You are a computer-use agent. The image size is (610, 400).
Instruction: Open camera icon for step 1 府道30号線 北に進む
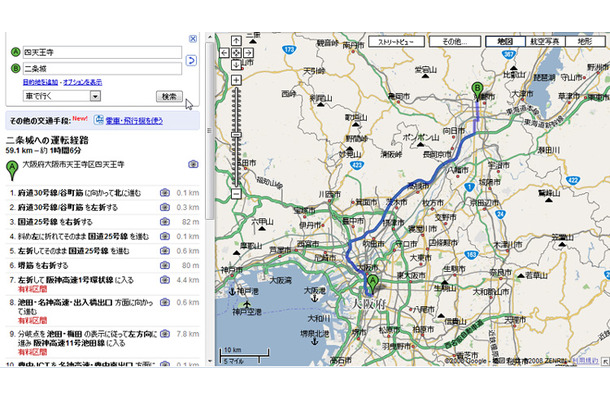coord(165,193)
